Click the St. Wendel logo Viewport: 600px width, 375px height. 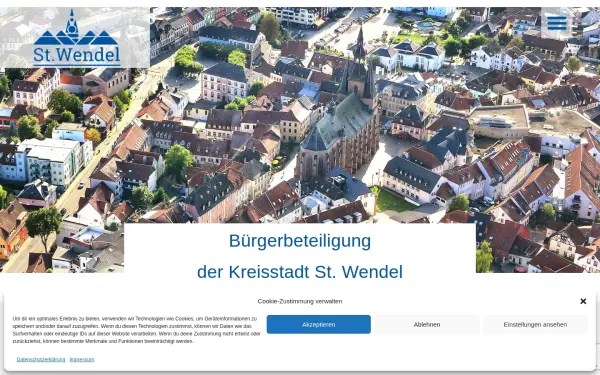(77, 38)
